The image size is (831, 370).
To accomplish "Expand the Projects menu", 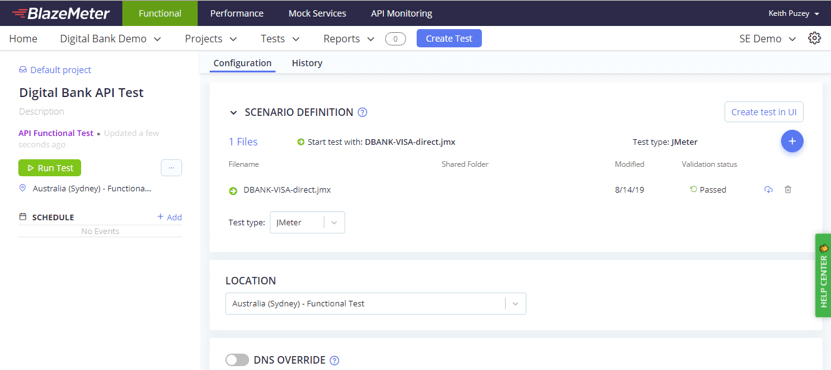I will pyautogui.click(x=211, y=39).
